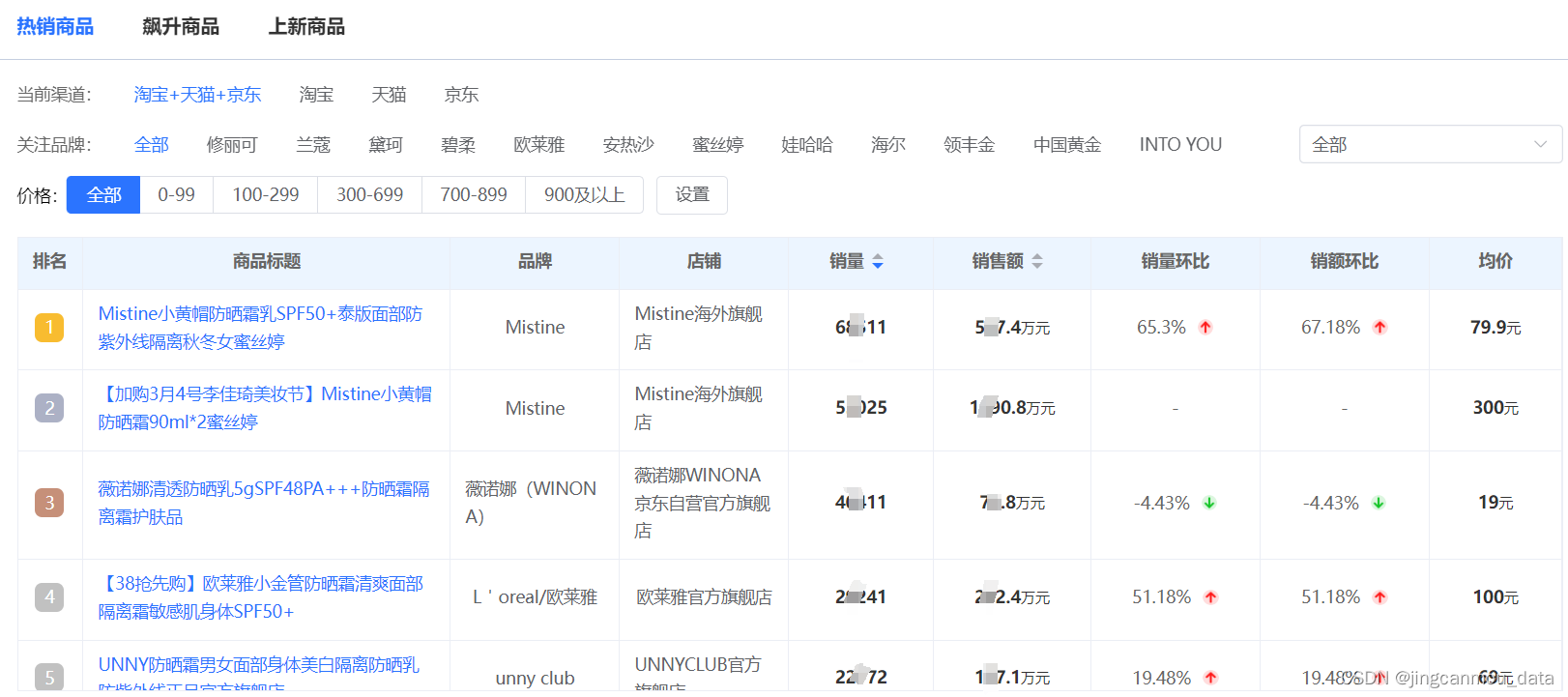The height and width of the screenshot is (697, 1568).
Task: Filter by brand 兰蔻
Action: pyautogui.click(x=313, y=145)
